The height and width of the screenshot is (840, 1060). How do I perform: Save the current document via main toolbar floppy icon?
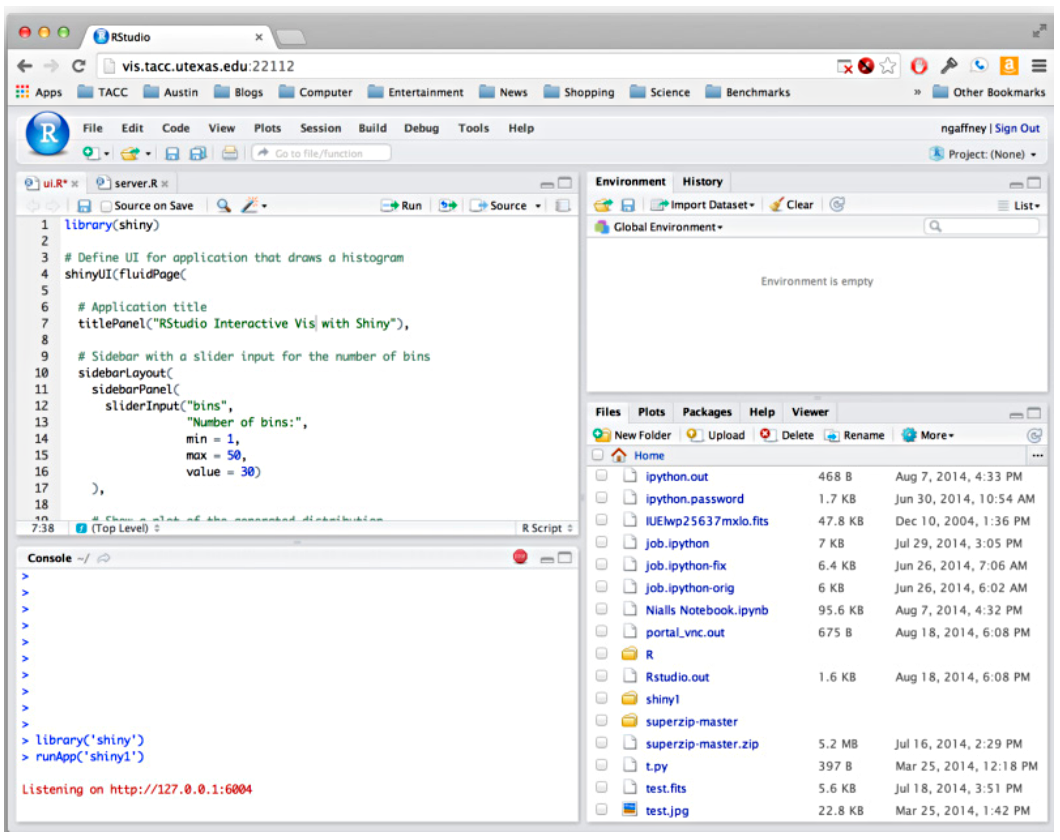coord(172,153)
